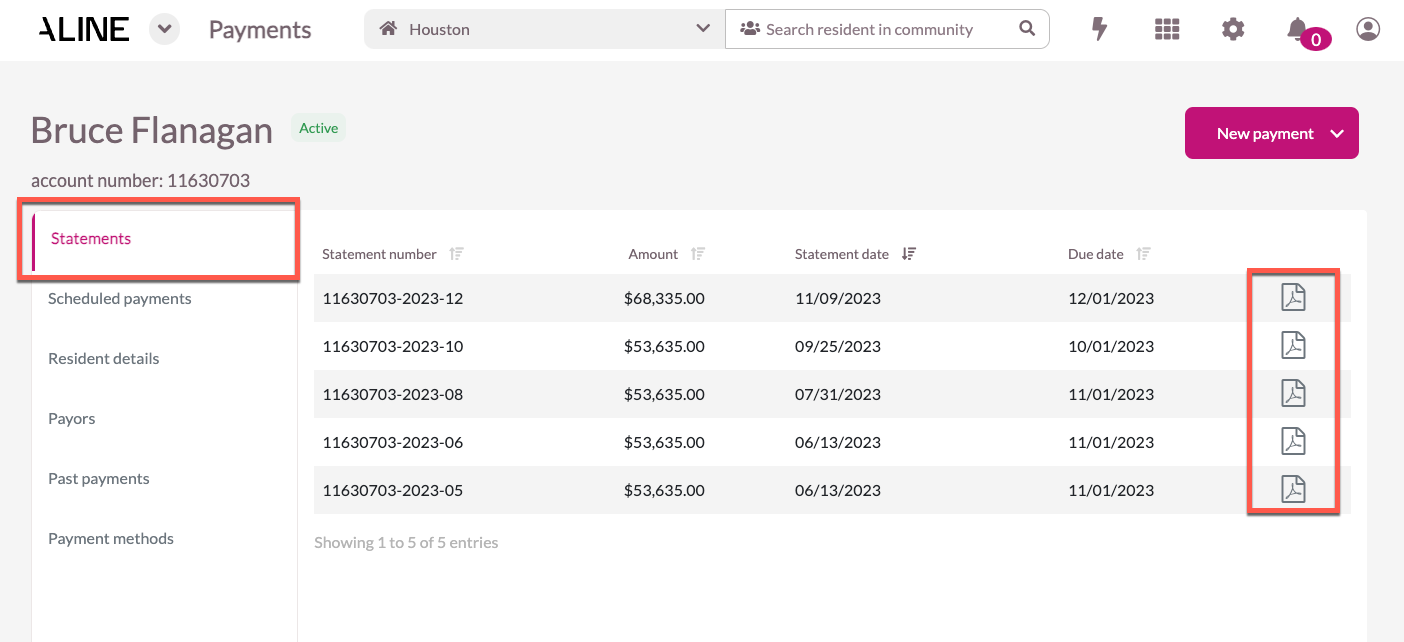Sort by Statement number column icon
1404x642 pixels.
456,254
